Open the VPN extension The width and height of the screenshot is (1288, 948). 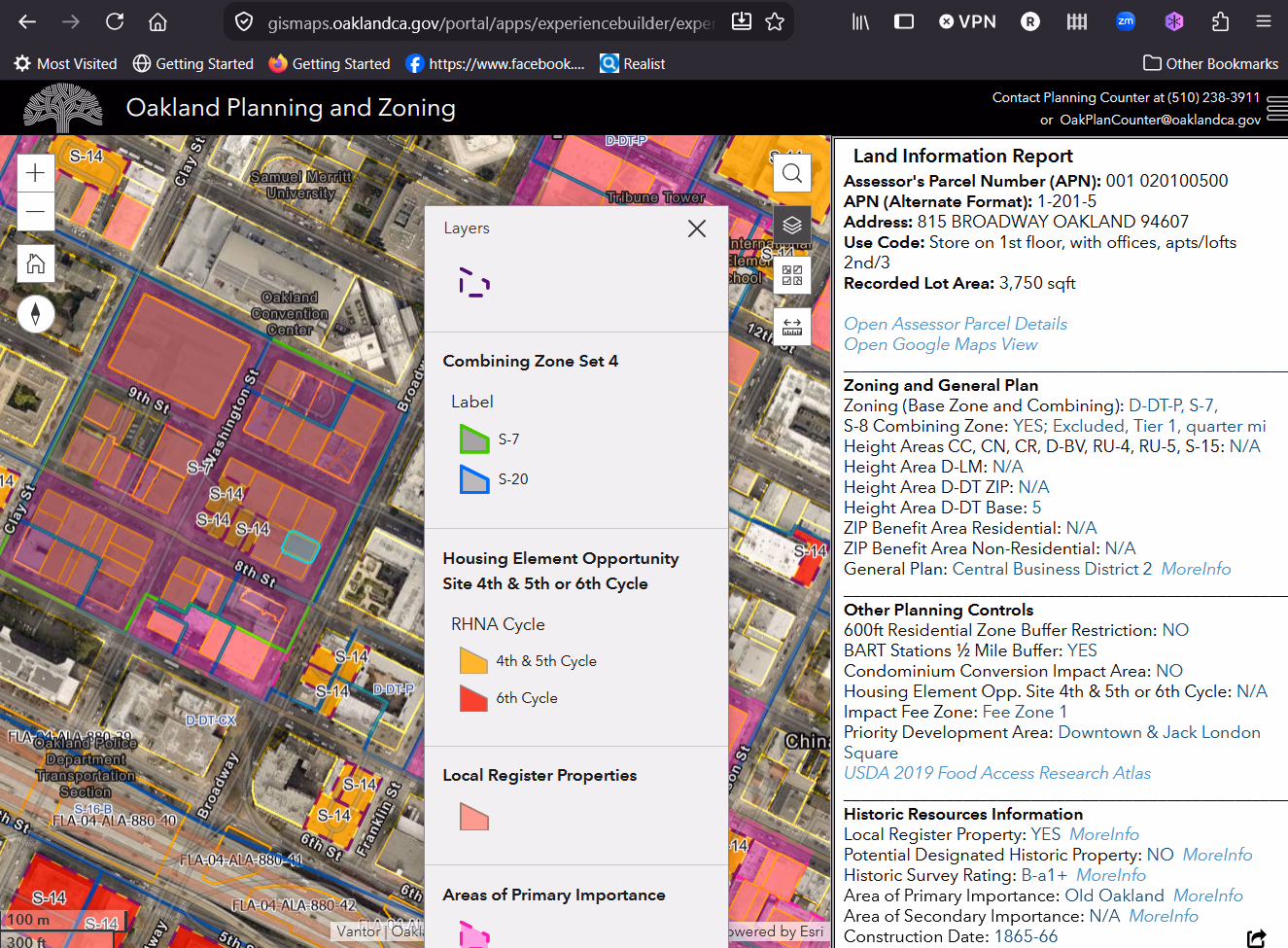tap(967, 21)
